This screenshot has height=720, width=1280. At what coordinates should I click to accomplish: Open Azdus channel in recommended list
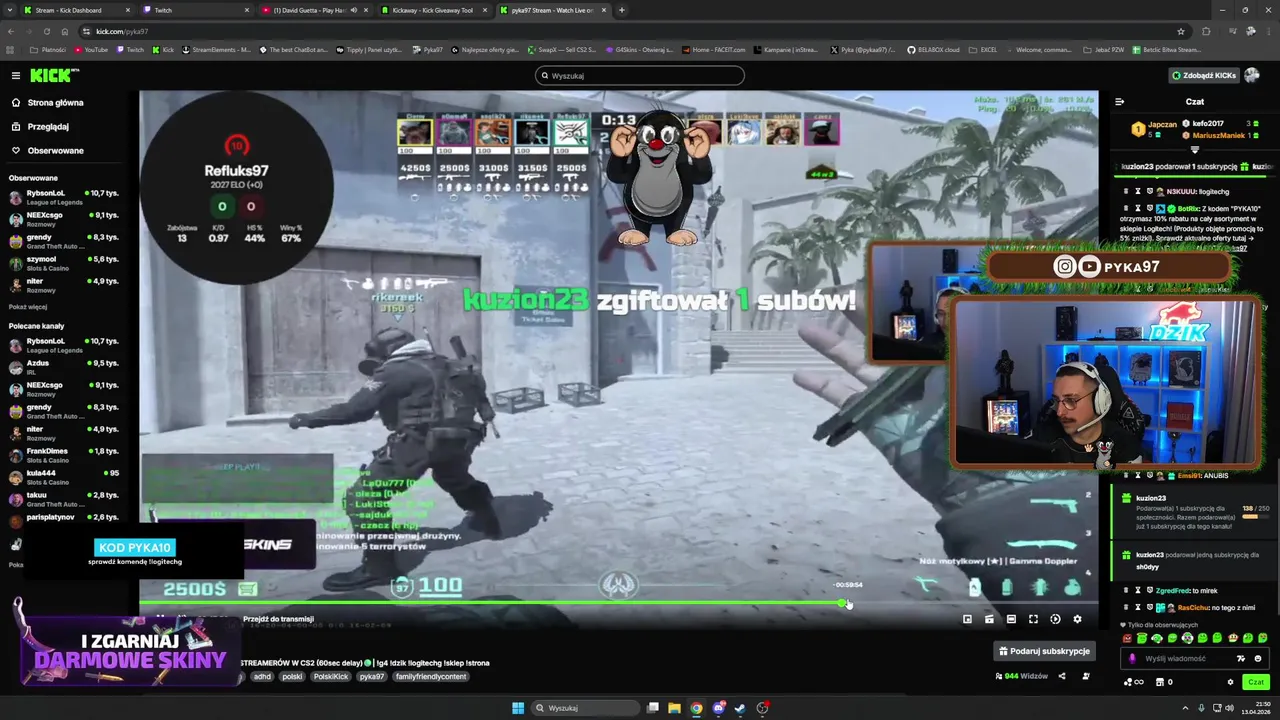coord(65,366)
